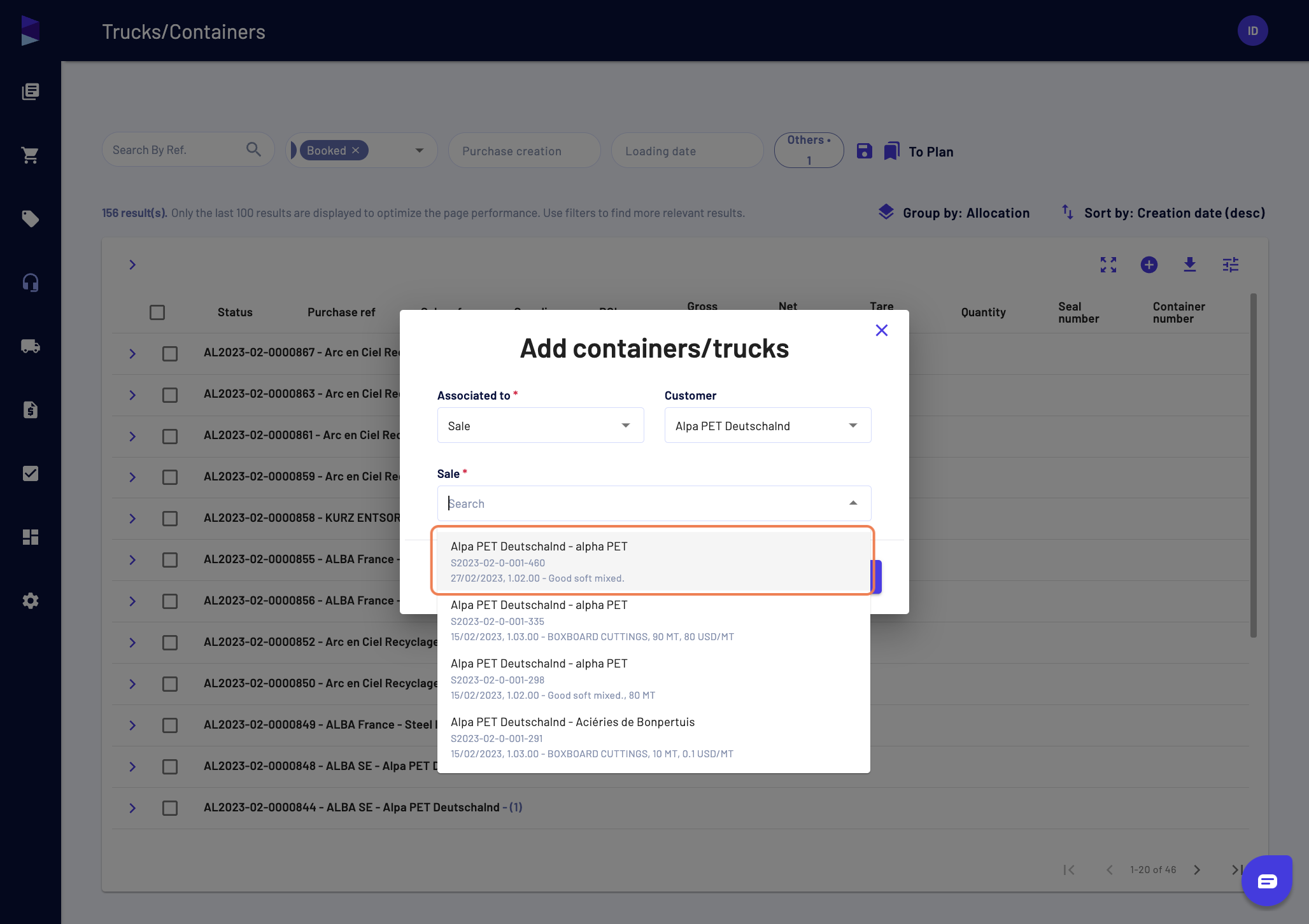Open the Booked status filter dropdown arrow
Screen dimensions: 1309x924
point(420,150)
